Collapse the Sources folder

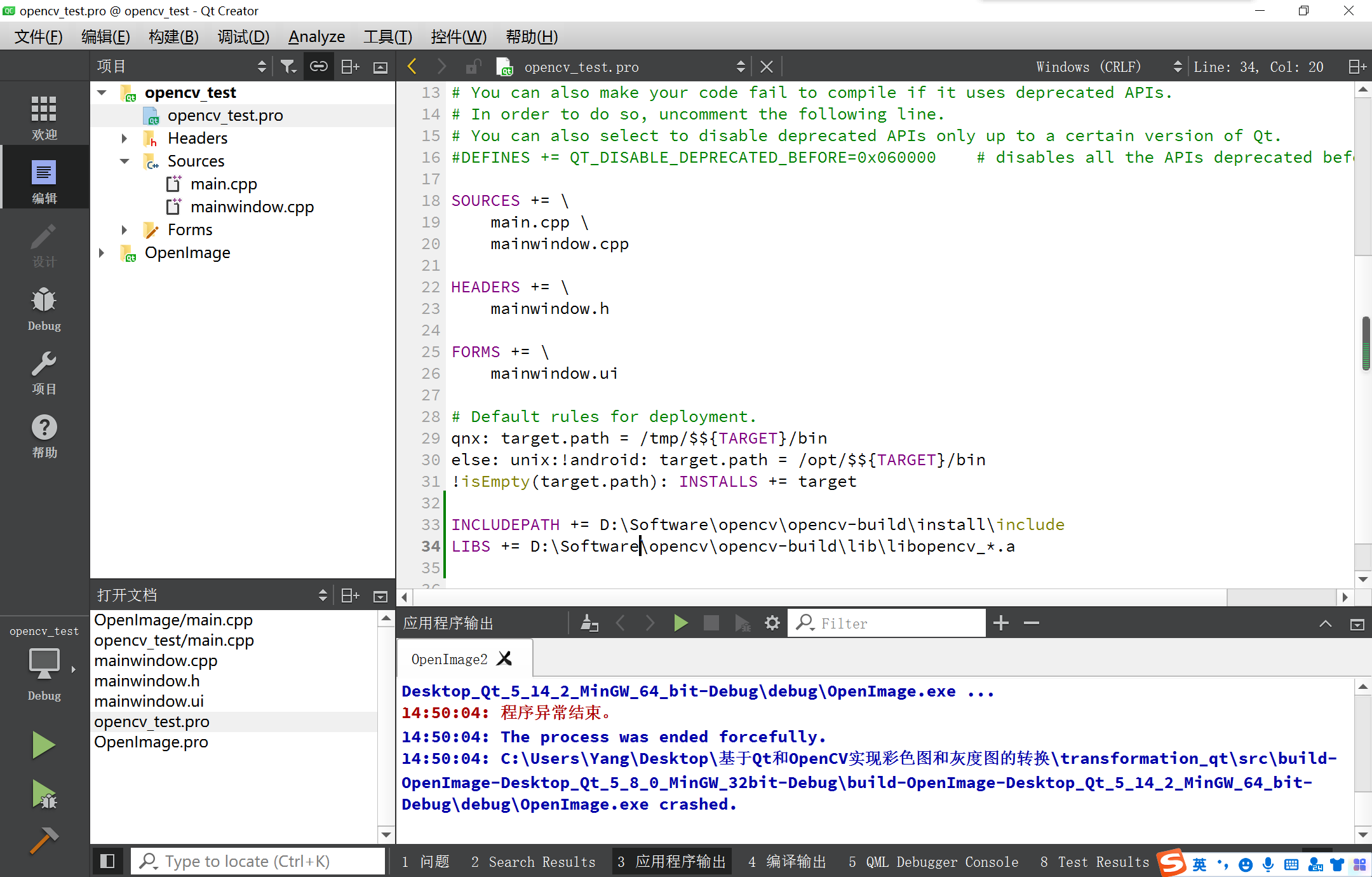124,161
